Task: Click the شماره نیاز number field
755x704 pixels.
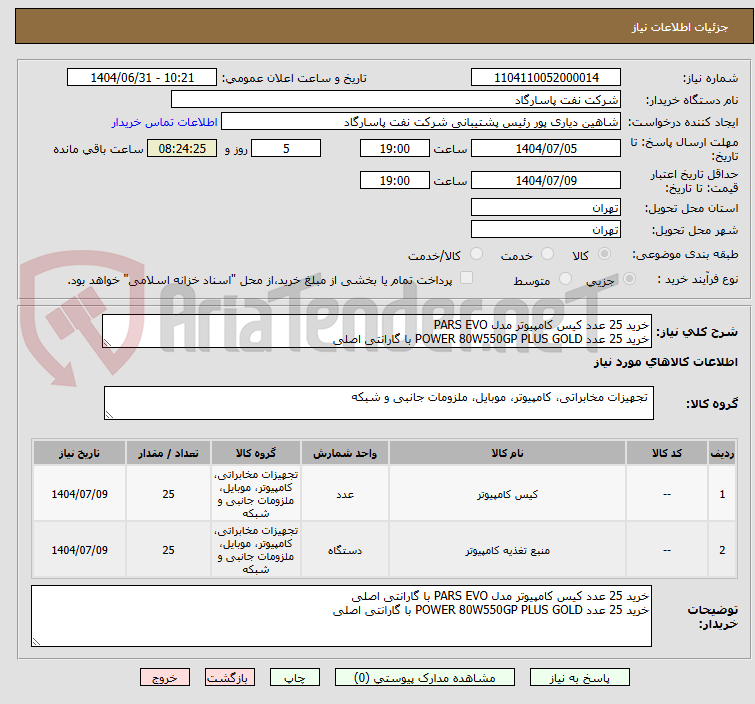Action: (x=546, y=78)
